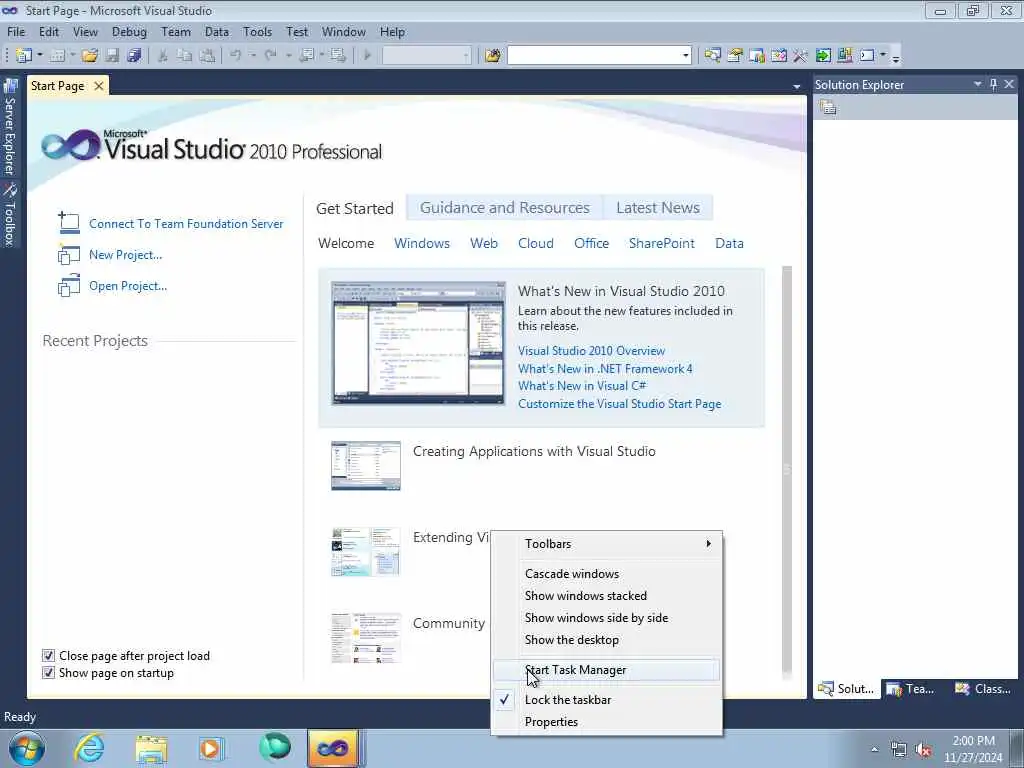Click the Redo arrow icon
Viewport: 1024px width, 768px height.
pos(270,56)
